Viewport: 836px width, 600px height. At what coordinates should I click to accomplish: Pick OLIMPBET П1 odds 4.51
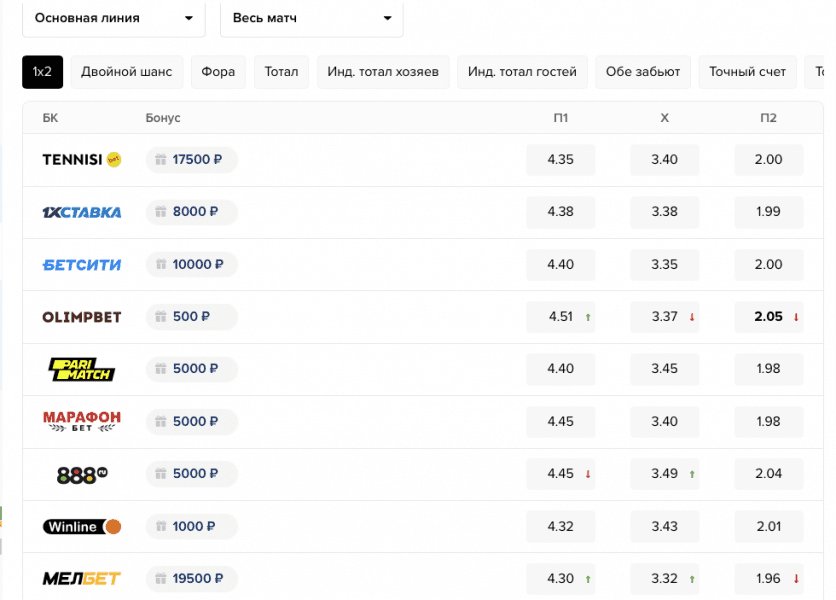[561, 317]
